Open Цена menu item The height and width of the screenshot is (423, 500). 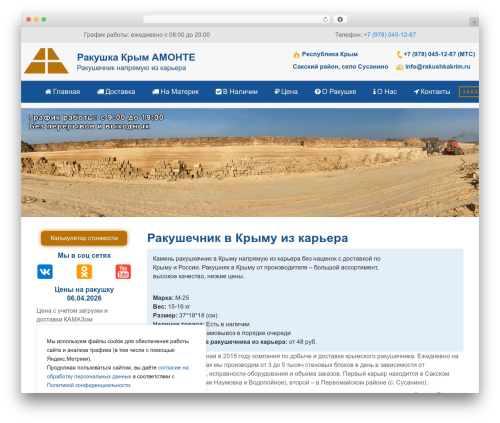pyautogui.click(x=286, y=92)
